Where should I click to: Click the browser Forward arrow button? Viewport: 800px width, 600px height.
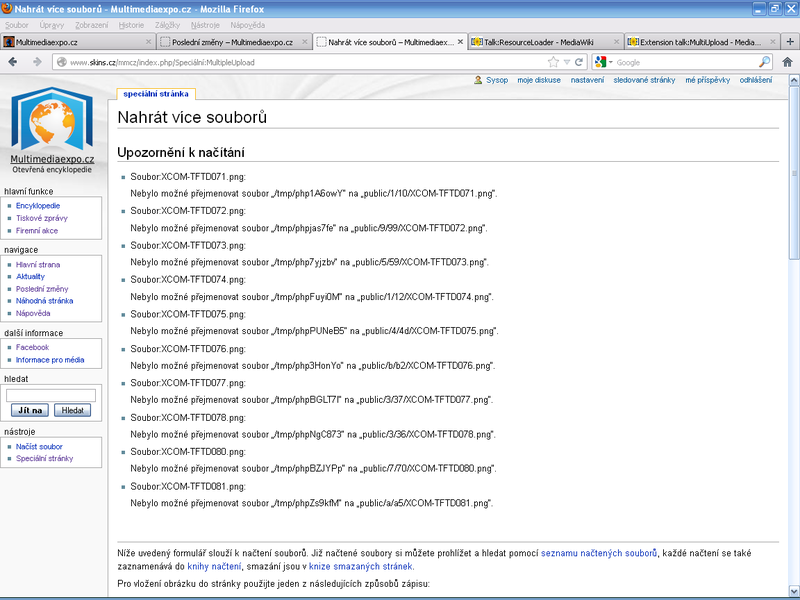(38, 62)
